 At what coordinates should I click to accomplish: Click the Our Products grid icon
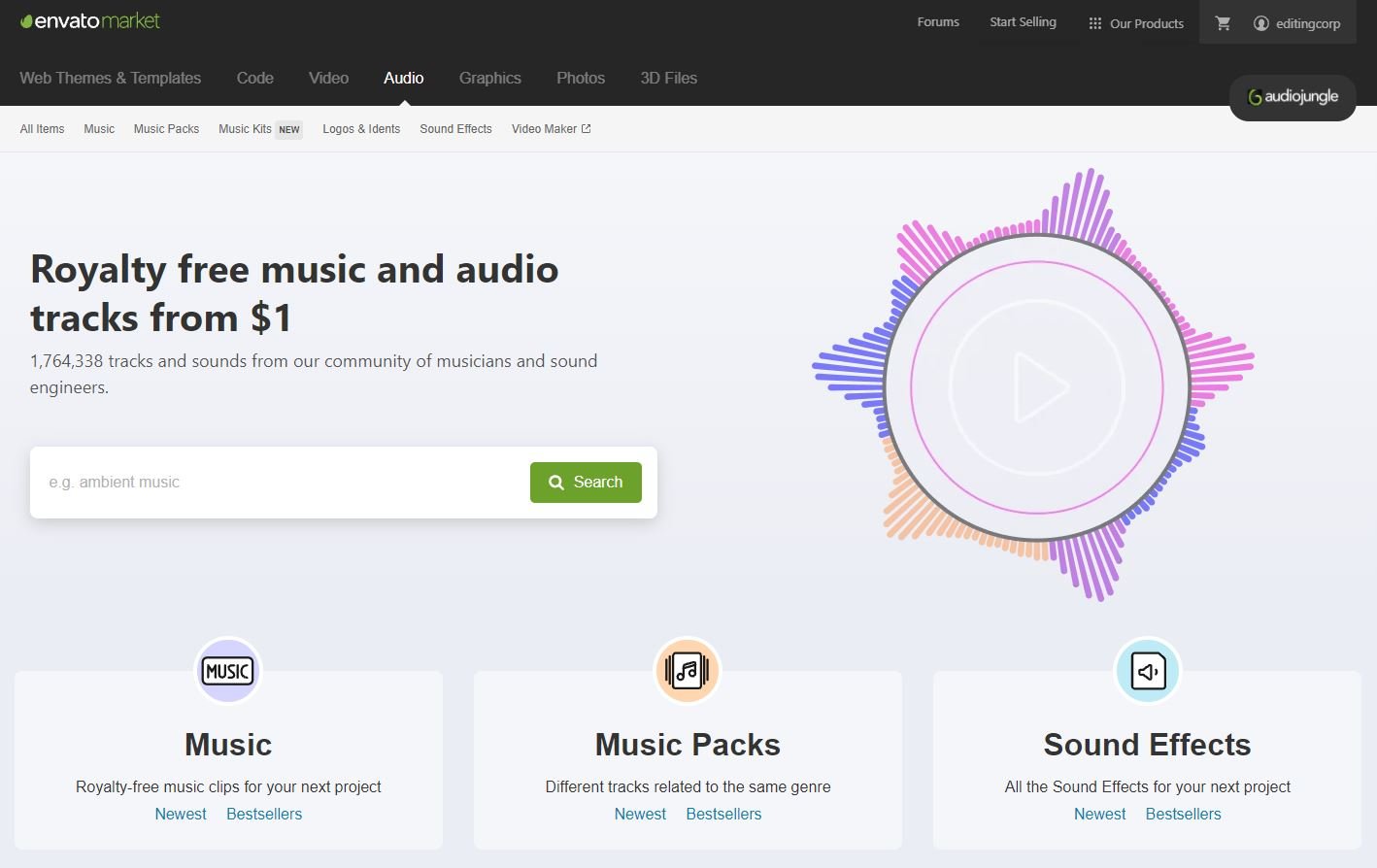[x=1093, y=22]
